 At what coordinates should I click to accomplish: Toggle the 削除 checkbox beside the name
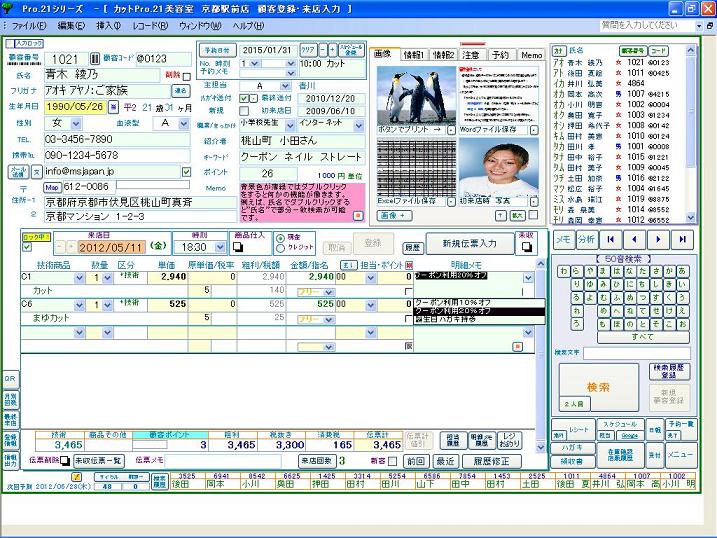tap(187, 76)
